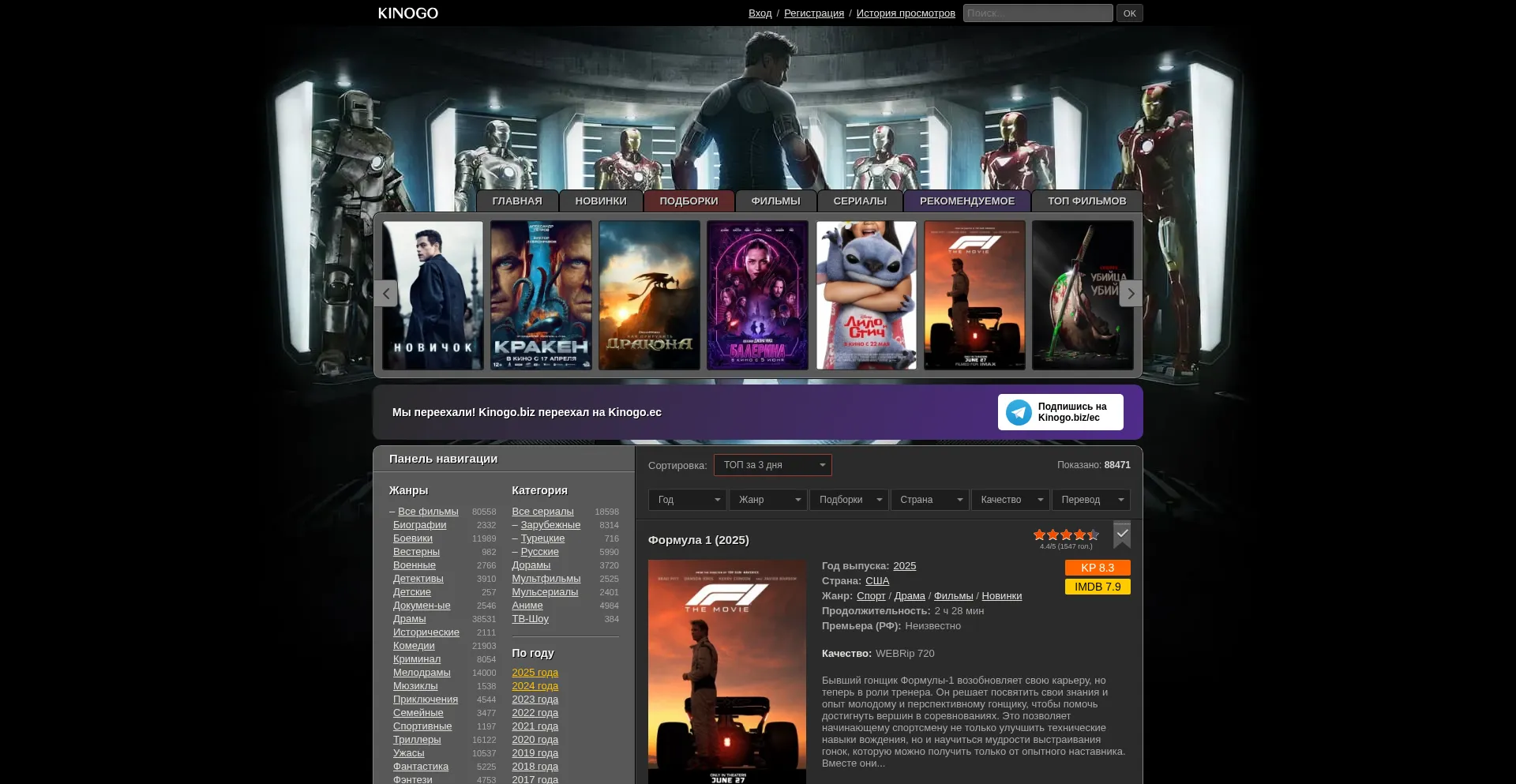1516x784 pixels.
Task: Switch to the ТОП ФИЛЬМОВ tab
Action: (1087, 201)
